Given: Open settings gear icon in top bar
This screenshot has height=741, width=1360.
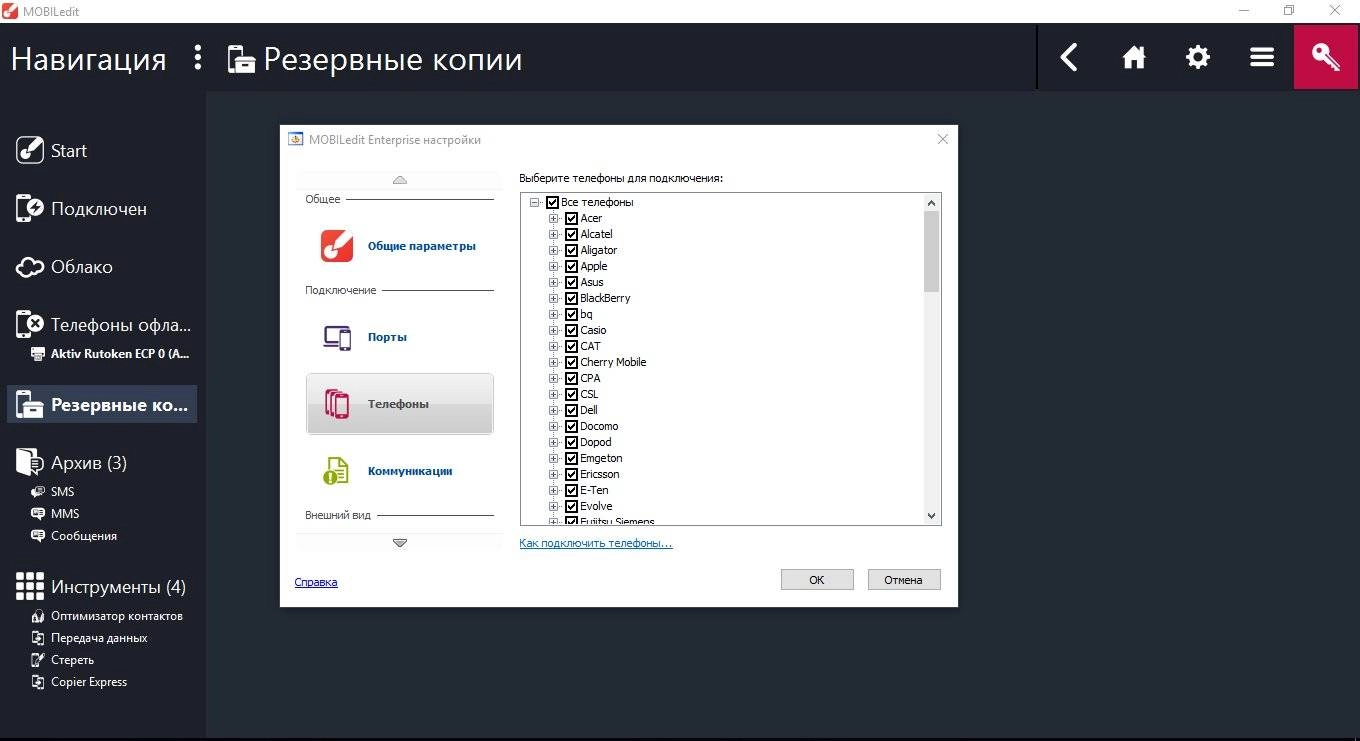Looking at the screenshot, I should click(1197, 57).
